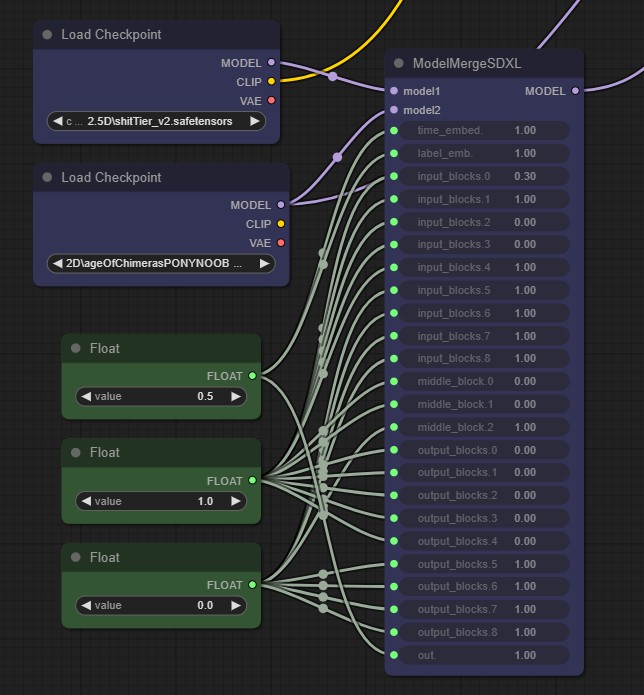Screen dimensions: 644x695
Task: Click the output_blocks.0 input port
Action: click(x=394, y=450)
